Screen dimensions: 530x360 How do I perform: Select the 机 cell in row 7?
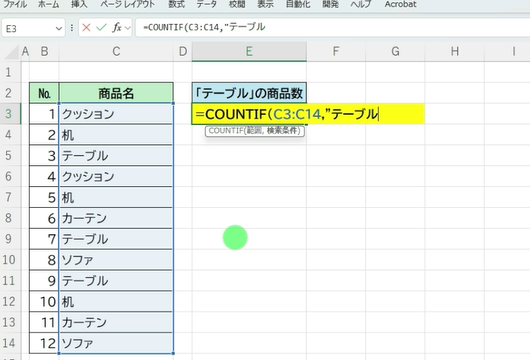coord(116,197)
